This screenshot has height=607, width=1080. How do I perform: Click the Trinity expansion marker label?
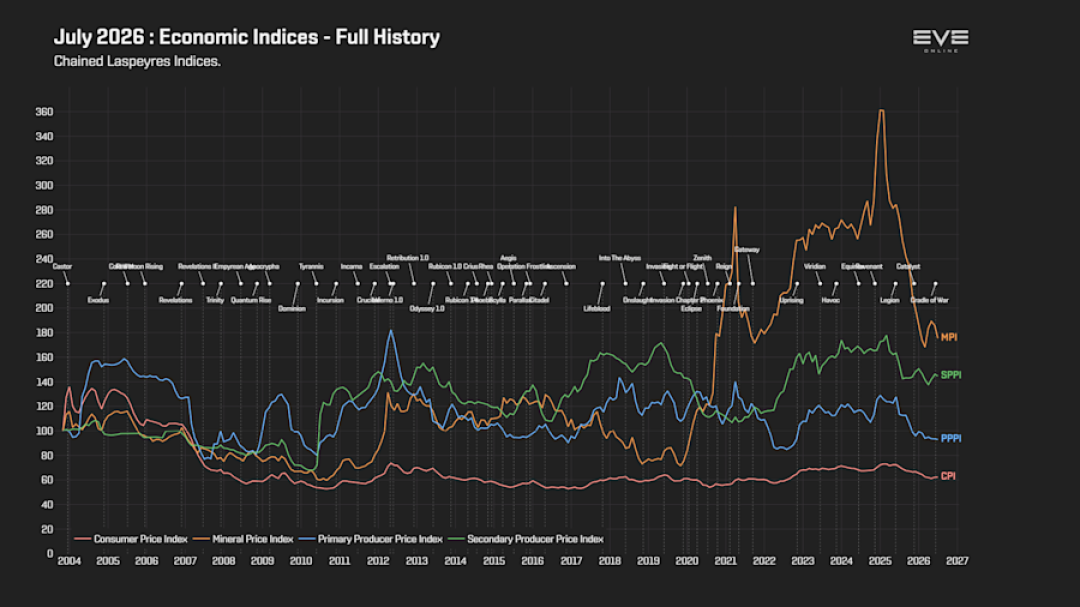(215, 300)
